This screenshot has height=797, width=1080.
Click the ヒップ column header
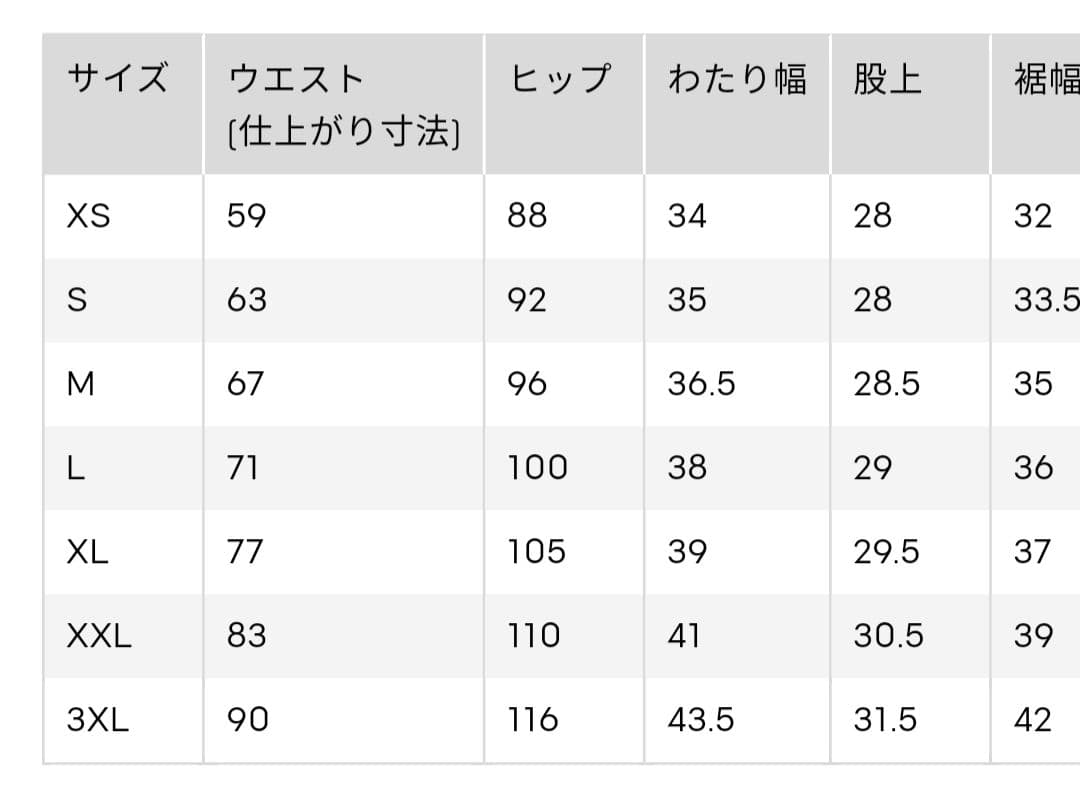[559, 78]
